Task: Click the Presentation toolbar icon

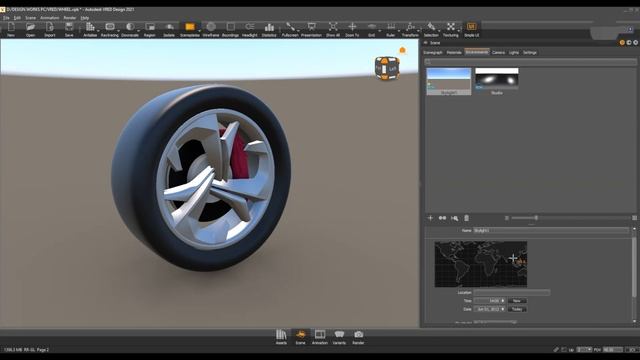Action: click(311, 27)
